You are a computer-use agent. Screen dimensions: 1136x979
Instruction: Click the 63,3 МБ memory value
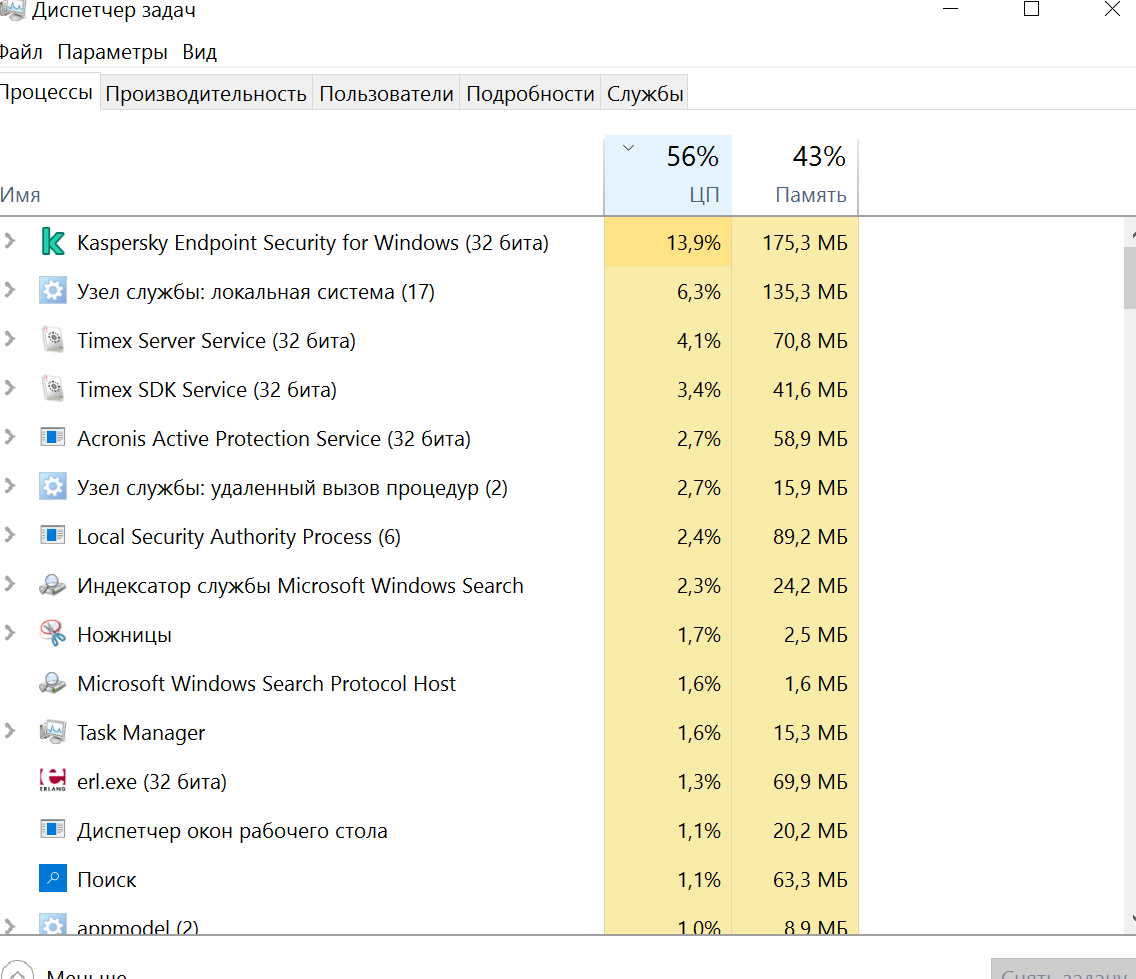coord(810,880)
